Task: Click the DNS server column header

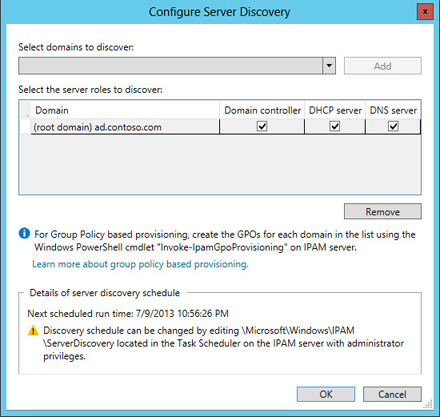Action: [x=393, y=110]
